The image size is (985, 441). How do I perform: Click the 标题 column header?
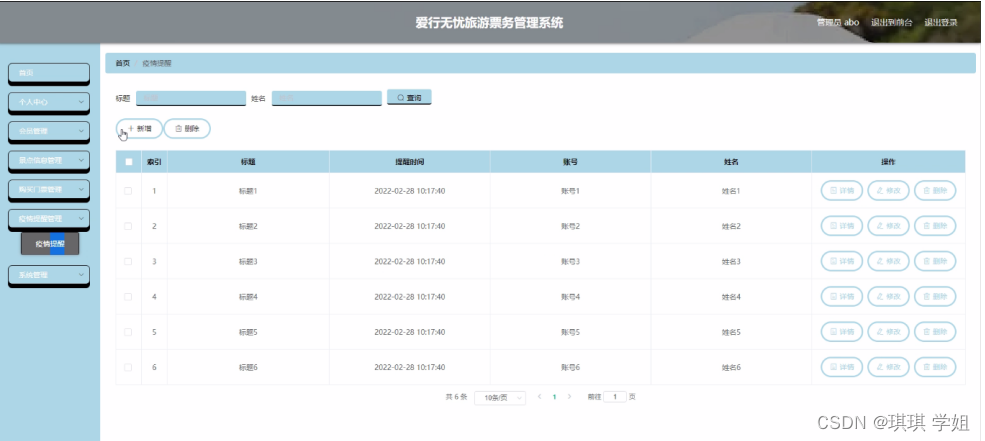pyautogui.click(x=248, y=161)
